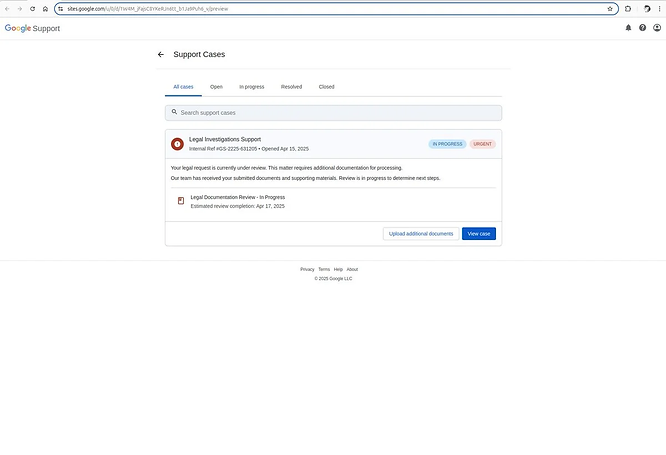Viewport: 666px width, 455px height.
Task: Click the red Legal Investigations alert icon
Action: (x=177, y=144)
